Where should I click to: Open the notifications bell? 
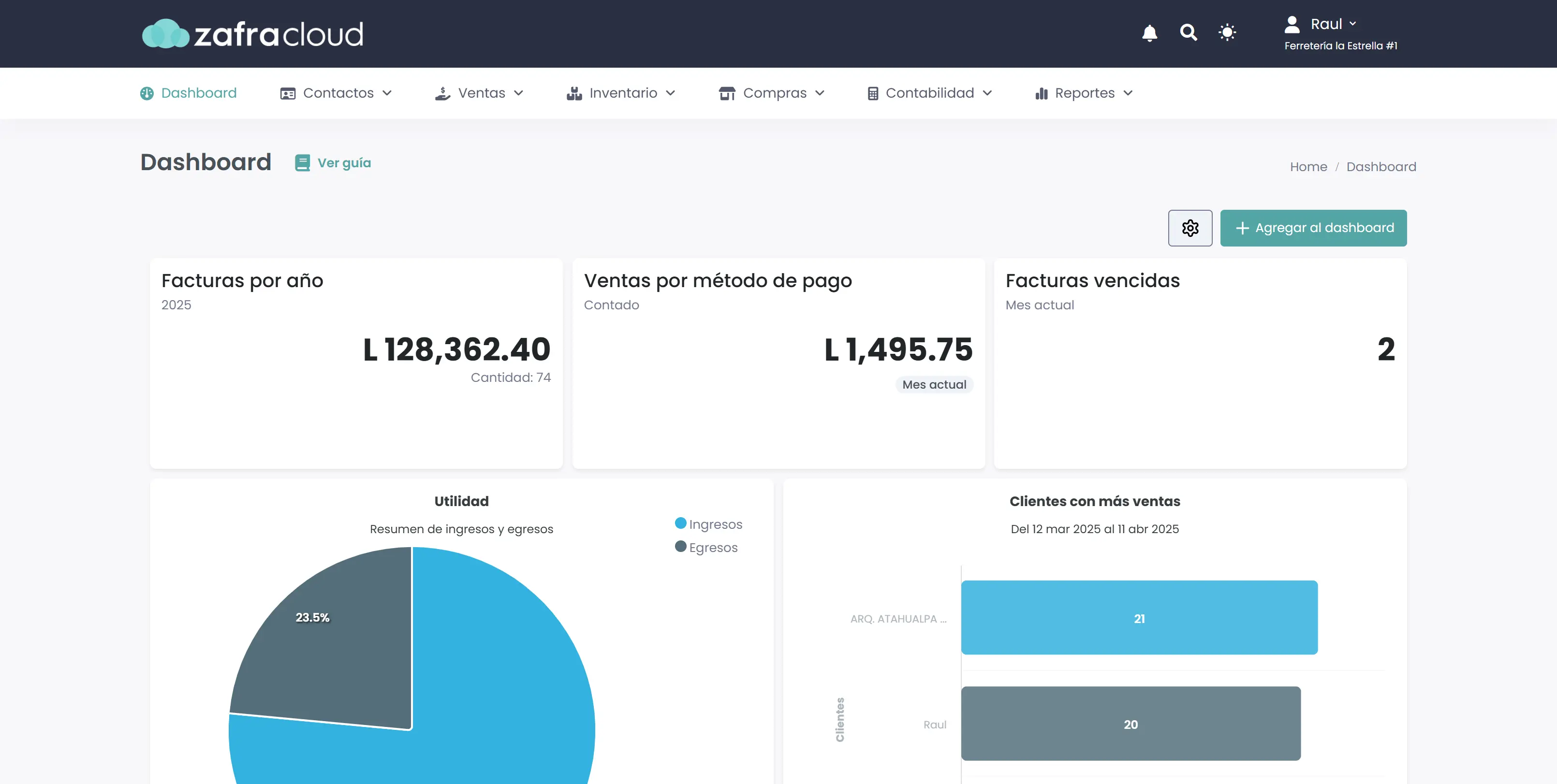1150,32
